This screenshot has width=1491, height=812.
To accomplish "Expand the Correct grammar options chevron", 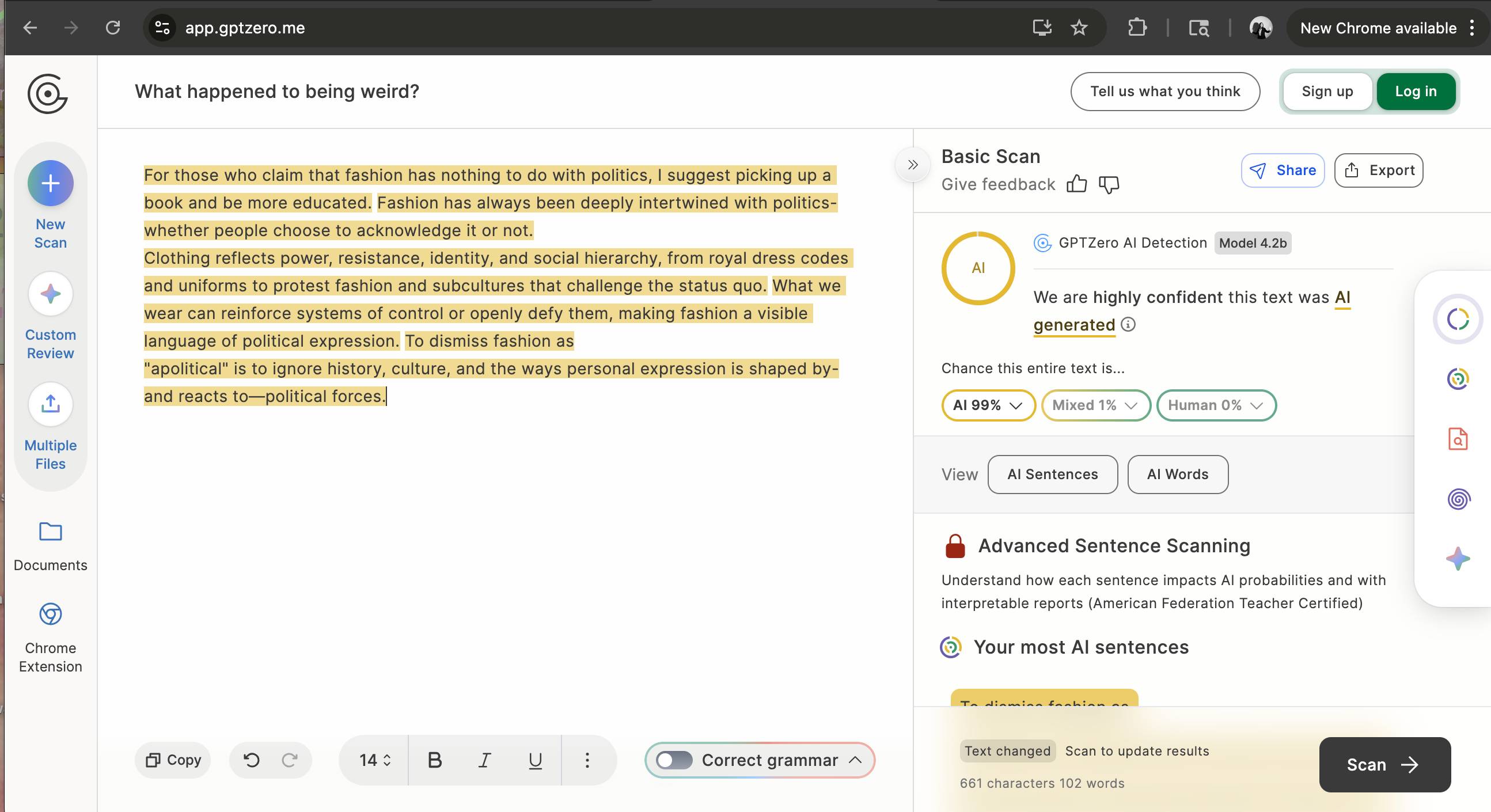I will [855, 760].
